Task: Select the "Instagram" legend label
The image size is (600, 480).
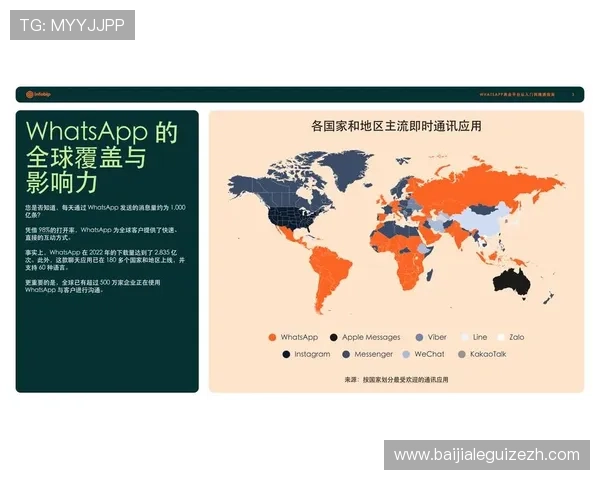Action: [312, 354]
